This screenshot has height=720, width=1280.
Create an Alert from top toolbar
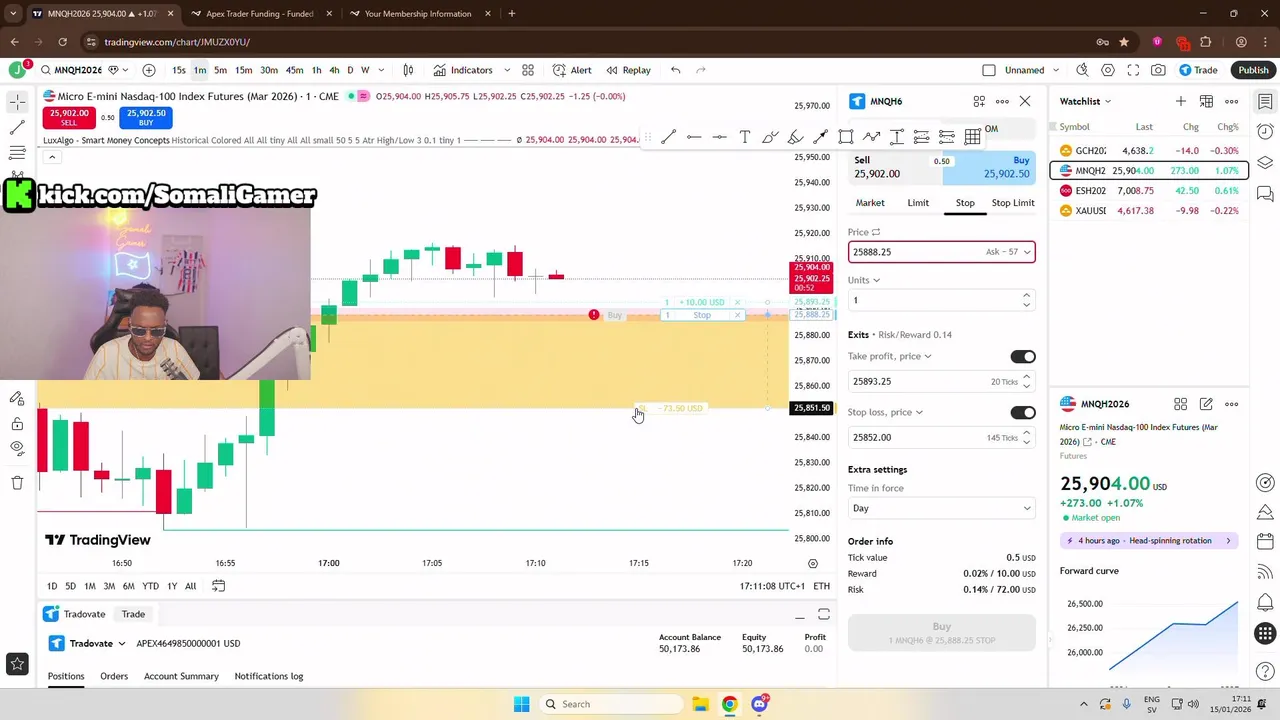click(x=572, y=70)
